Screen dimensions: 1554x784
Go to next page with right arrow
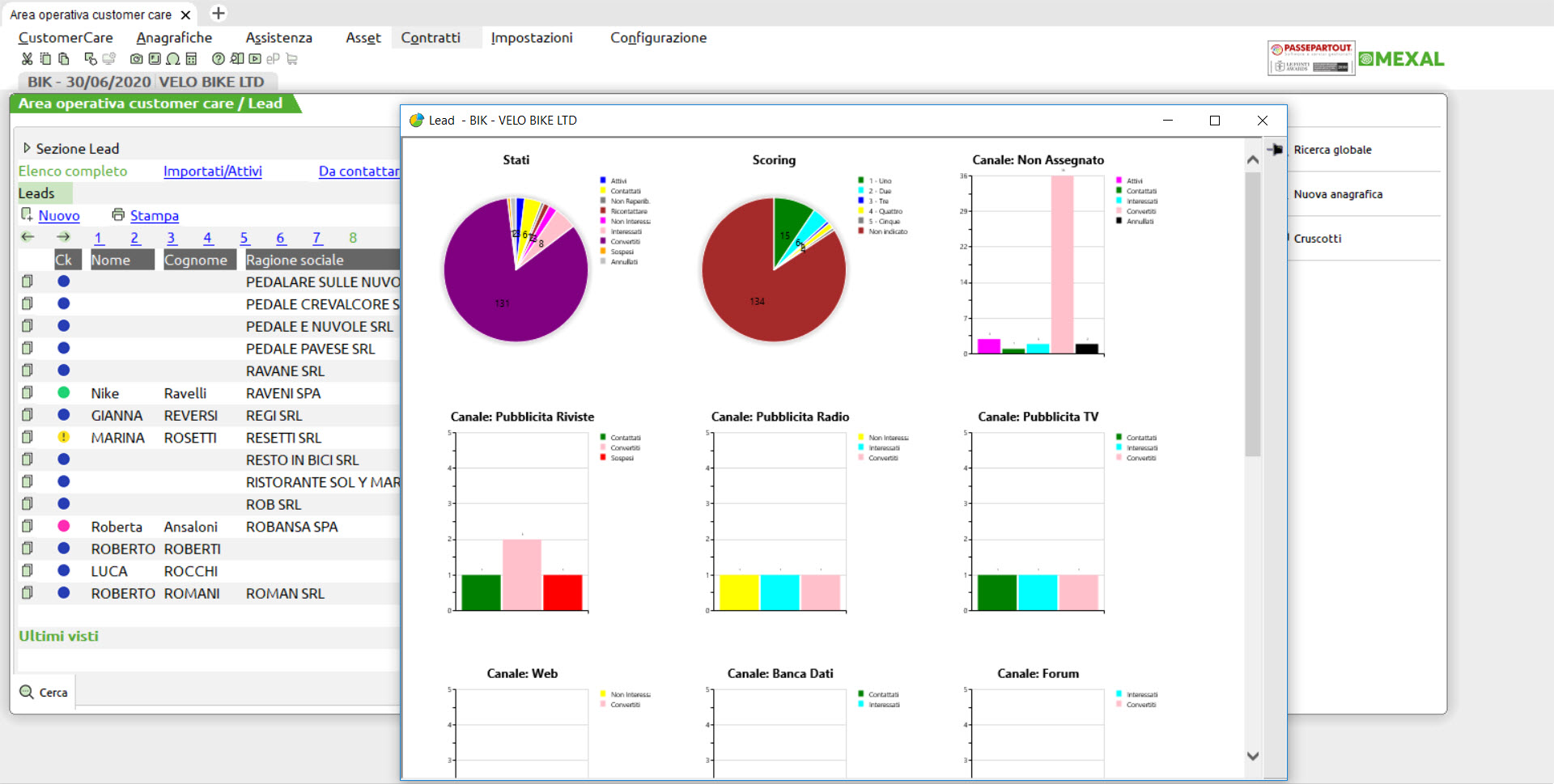(63, 237)
